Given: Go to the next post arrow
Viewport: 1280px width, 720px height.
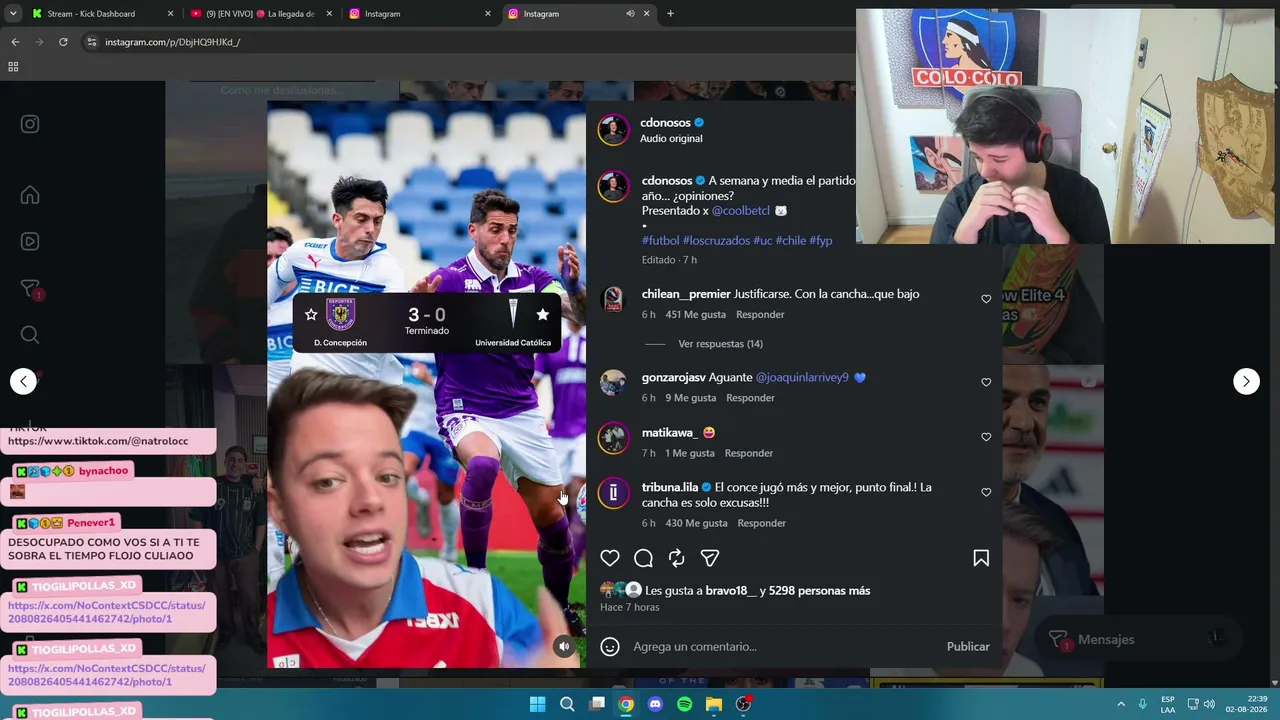Looking at the screenshot, I should click(x=1246, y=381).
